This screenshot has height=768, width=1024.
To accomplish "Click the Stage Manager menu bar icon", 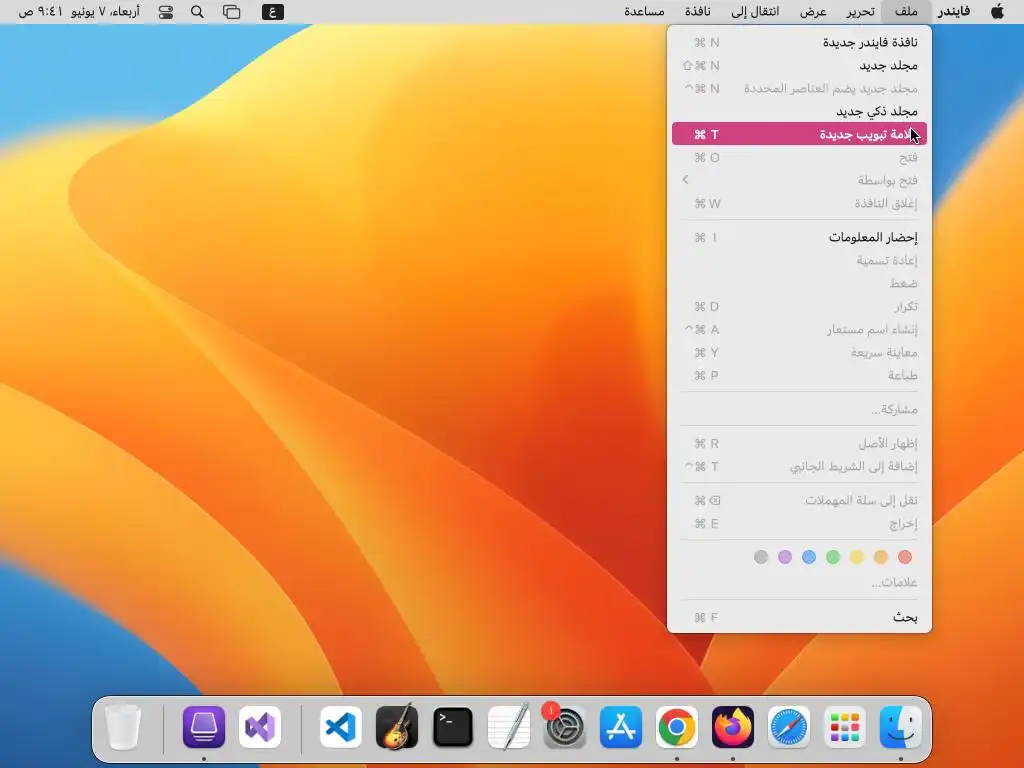I will (231, 12).
